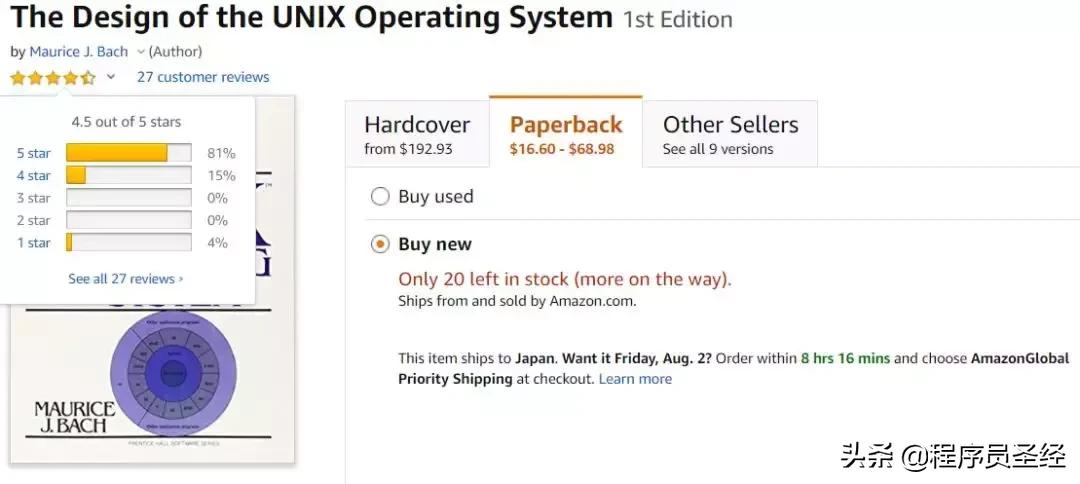Filter reviews by 4 star link
Screen dimensions: 1080x484
33,176
